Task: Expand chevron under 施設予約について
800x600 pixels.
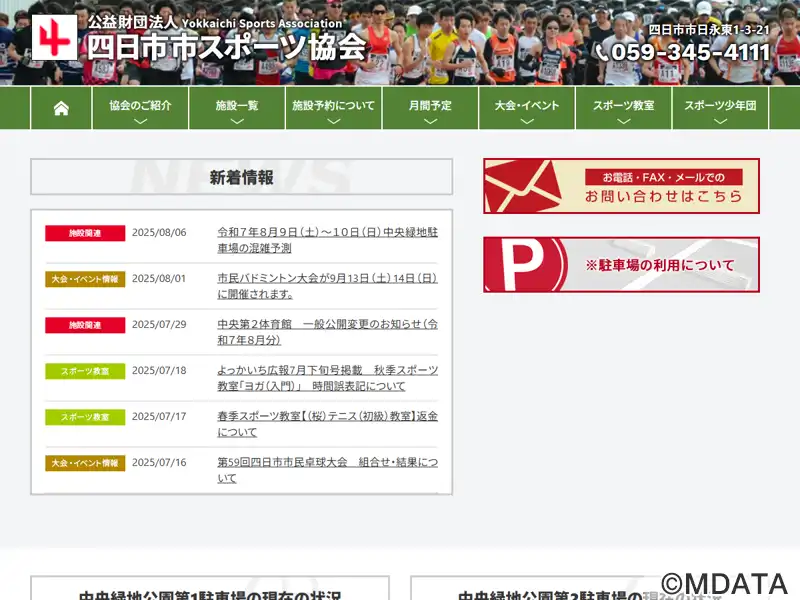Action: (x=334, y=121)
